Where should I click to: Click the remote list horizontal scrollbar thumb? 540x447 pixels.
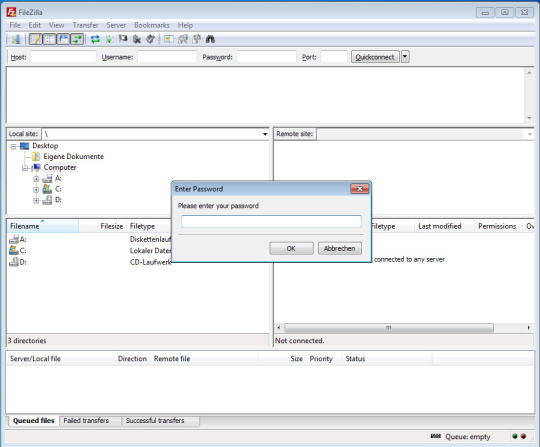[x=389, y=328]
